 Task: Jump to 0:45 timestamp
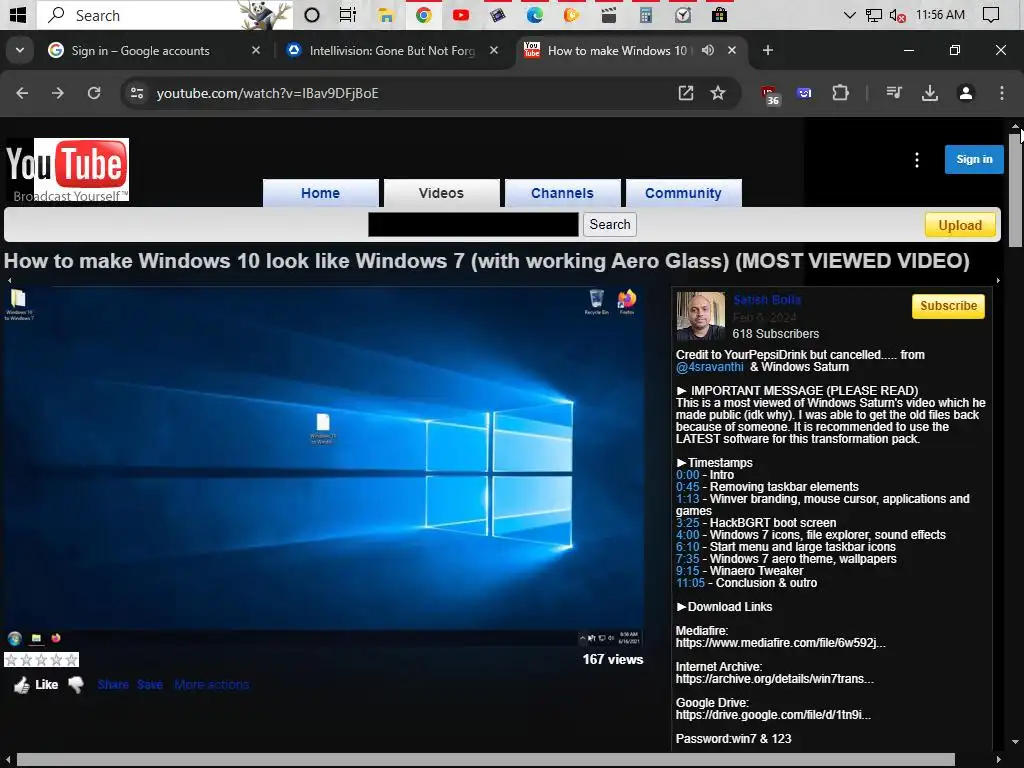[688, 487]
